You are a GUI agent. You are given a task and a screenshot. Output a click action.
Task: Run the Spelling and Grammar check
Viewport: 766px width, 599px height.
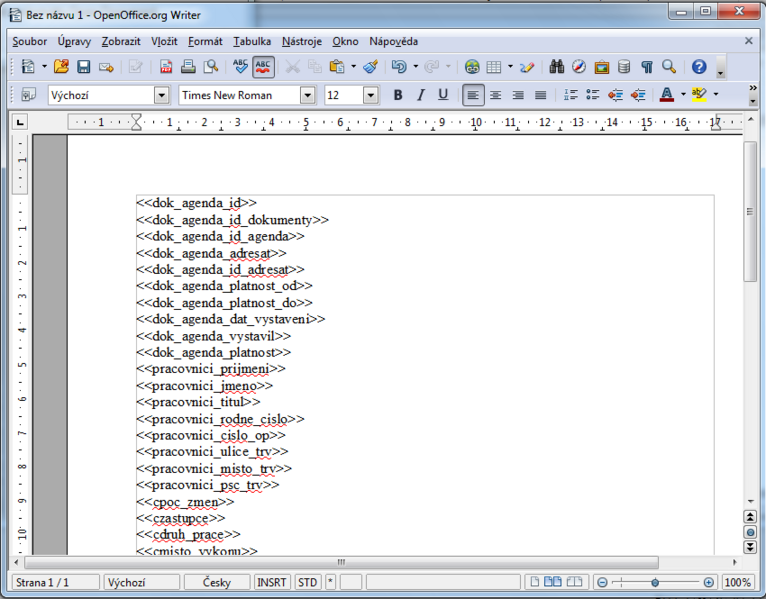coord(240,66)
